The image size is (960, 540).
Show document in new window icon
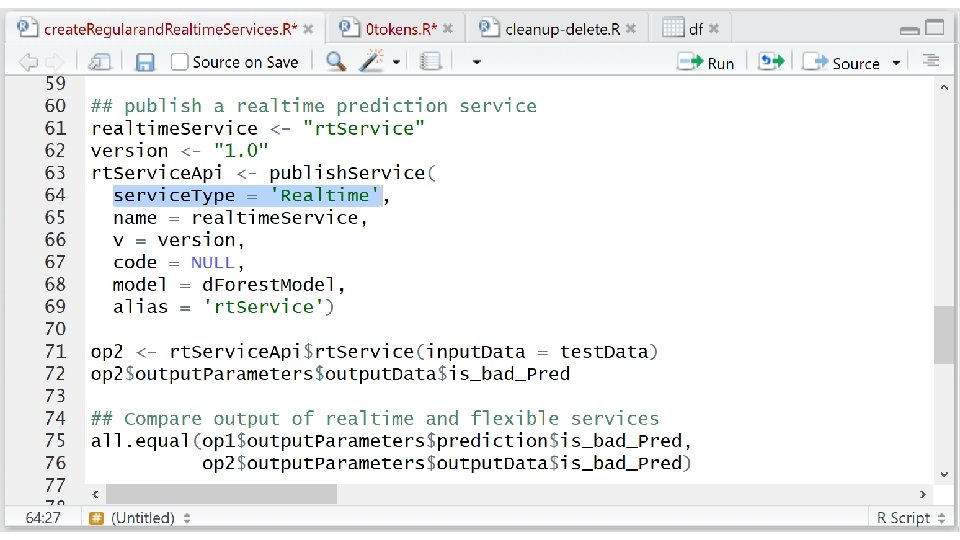click(x=99, y=62)
